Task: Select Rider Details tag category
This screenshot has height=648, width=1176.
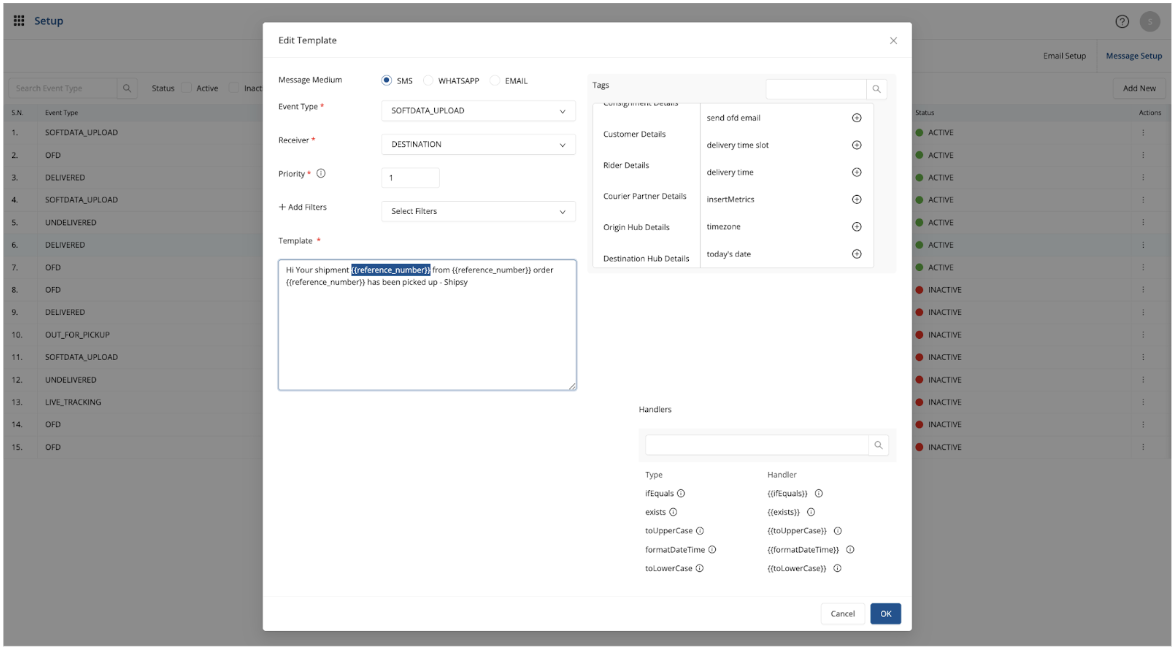Action: [626, 165]
